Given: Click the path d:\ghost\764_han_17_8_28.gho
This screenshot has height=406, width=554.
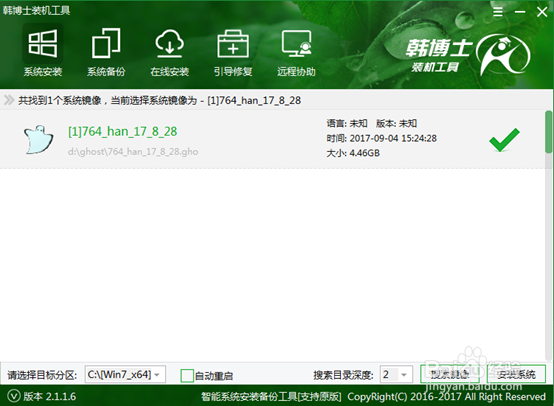Looking at the screenshot, I should click(x=133, y=152).
